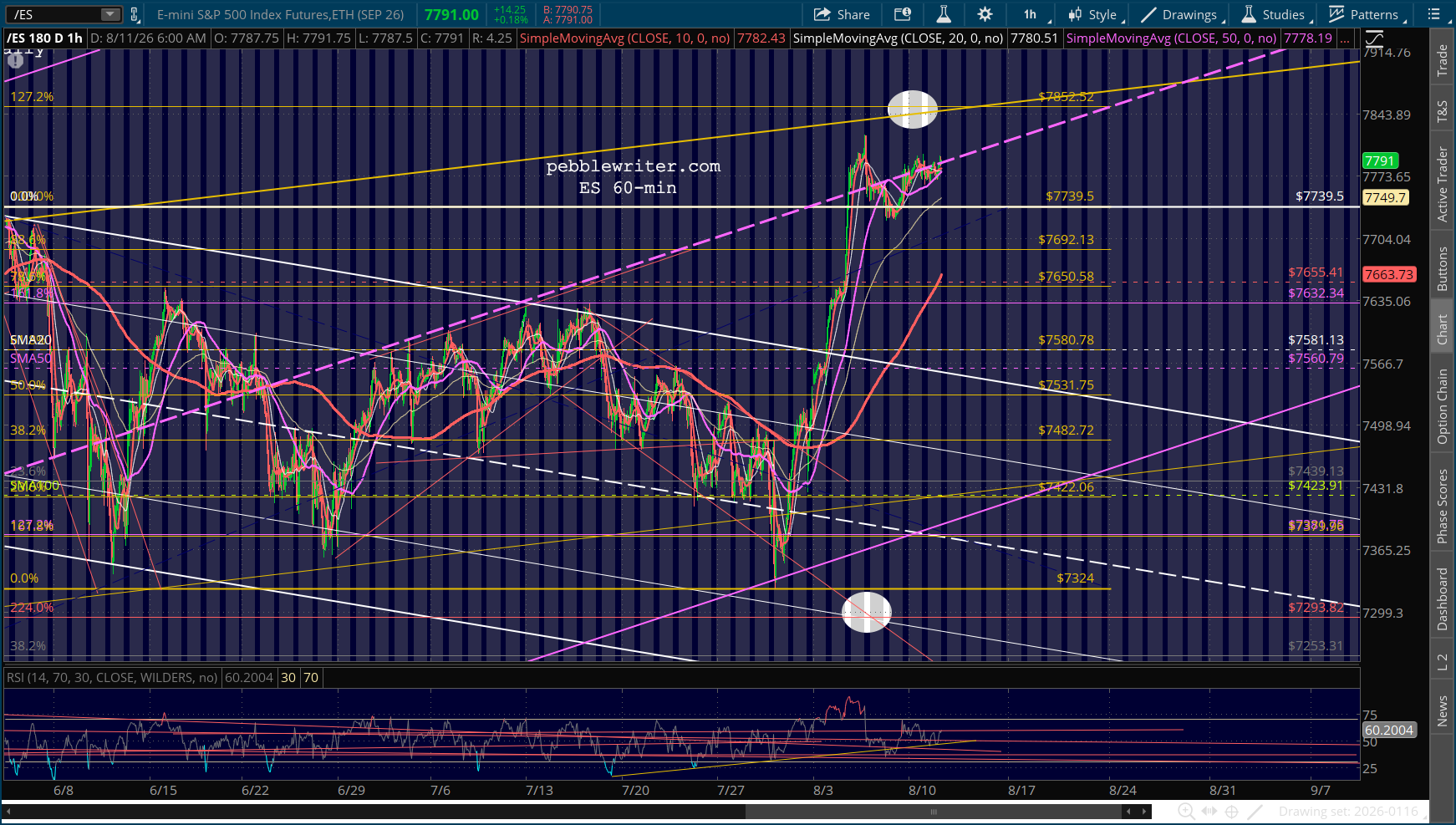Share the chart via Share button
This screenshot has height=825, width=1456.
842,14
